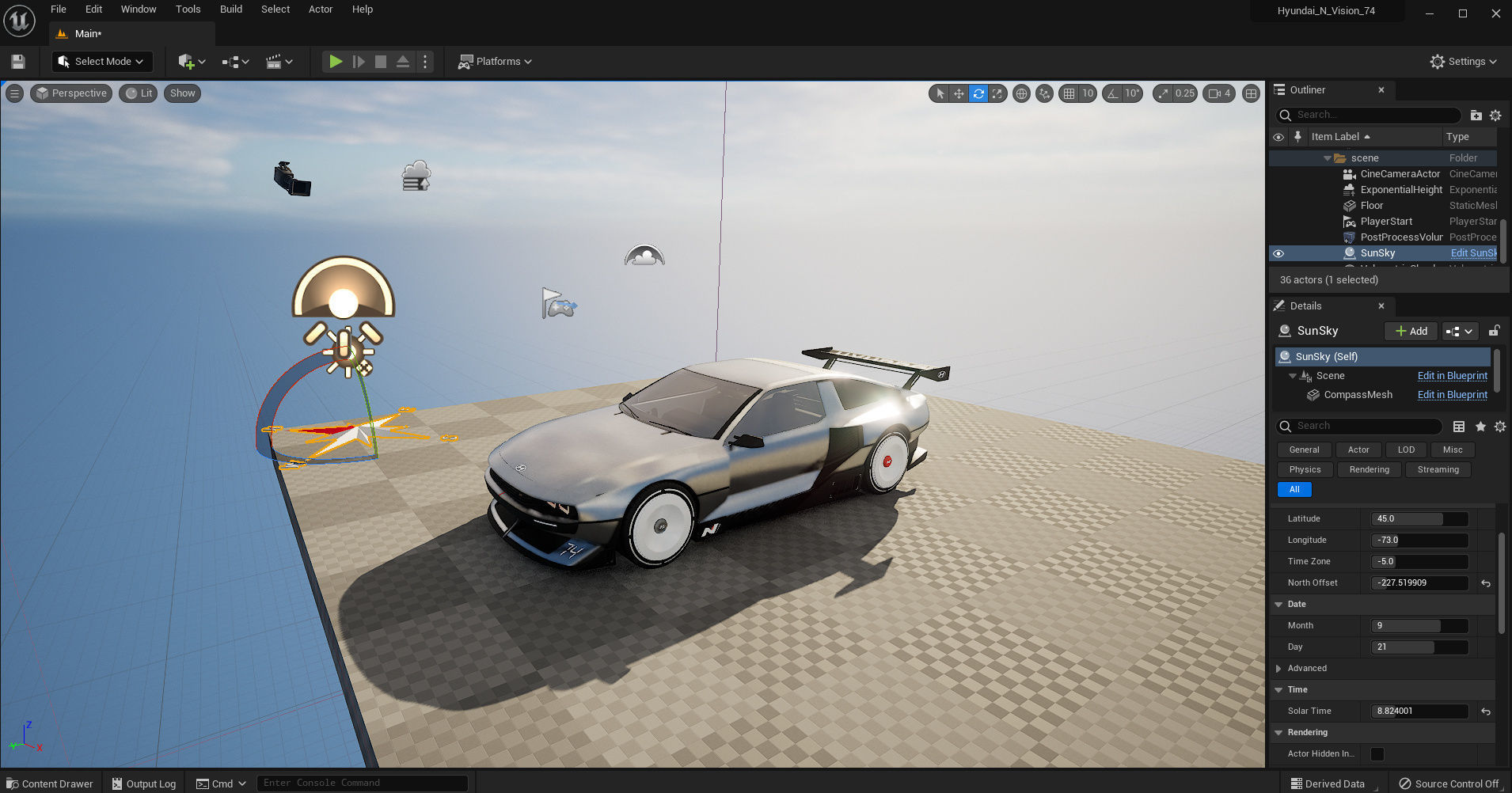The height and width of the screenshot is (793, 1512).
Task: Click in the Outliner search field
Action: click(1370, 115)
